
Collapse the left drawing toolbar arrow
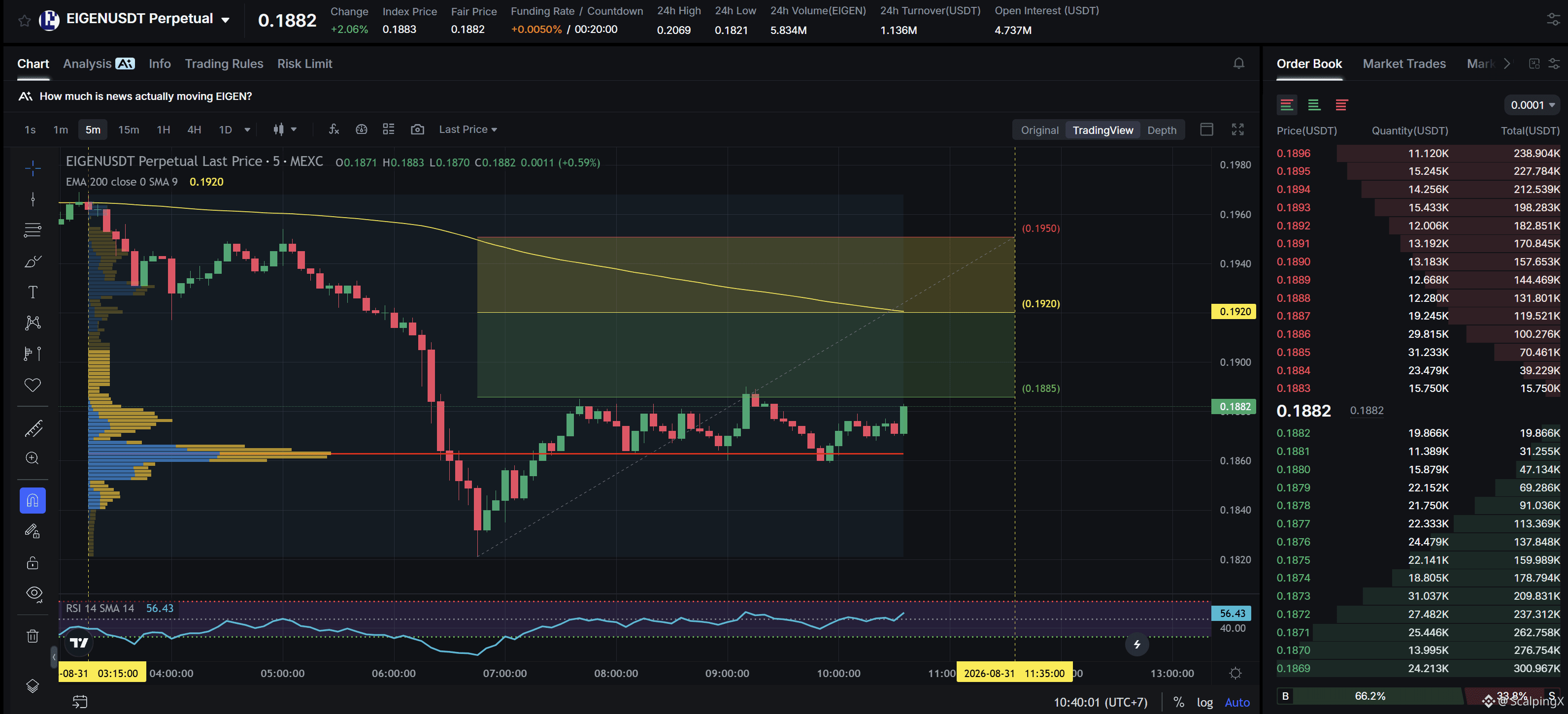point(54,656)
